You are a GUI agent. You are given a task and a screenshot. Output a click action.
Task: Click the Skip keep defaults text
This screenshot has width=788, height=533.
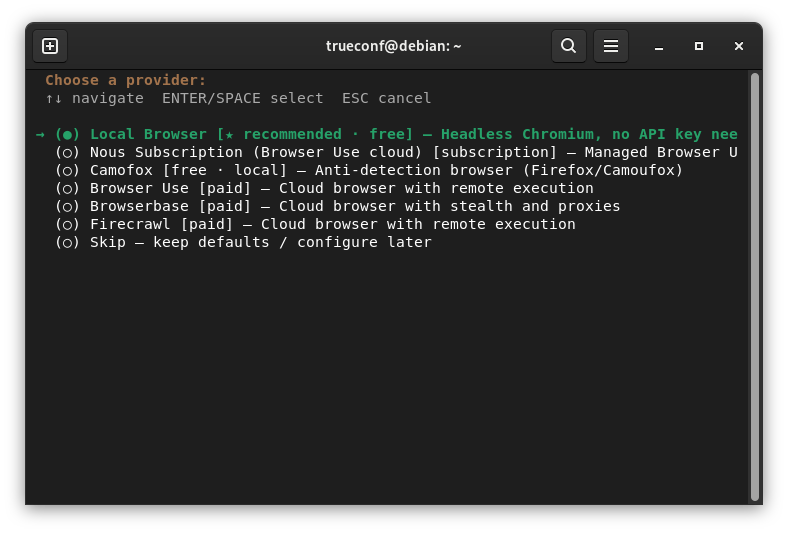[x=260, y=243]
